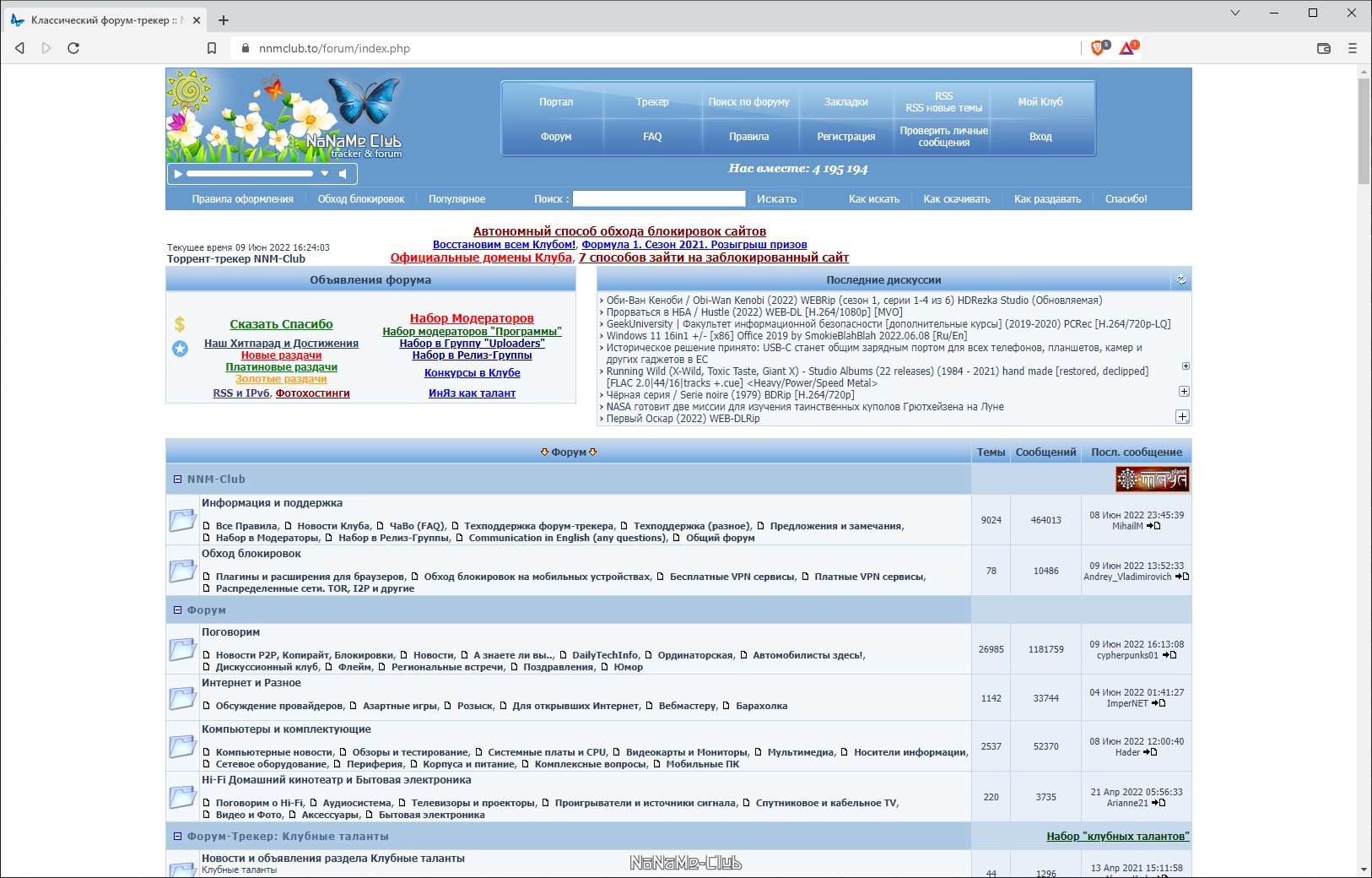
Task: Click the largest plus icon in discussions panel
Action: click(x=1182, y=417)
